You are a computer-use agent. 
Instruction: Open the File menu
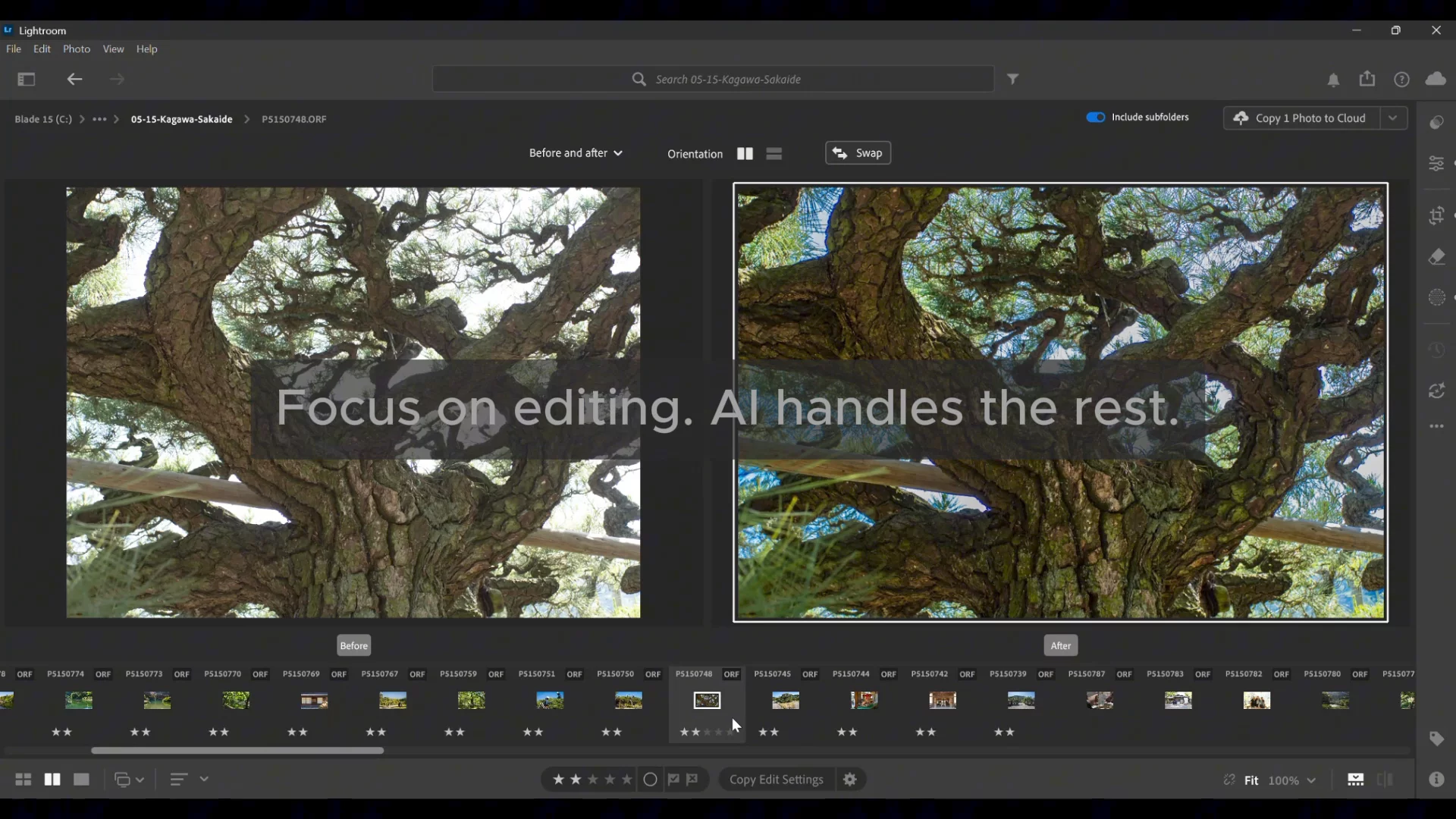coord(14,49)
